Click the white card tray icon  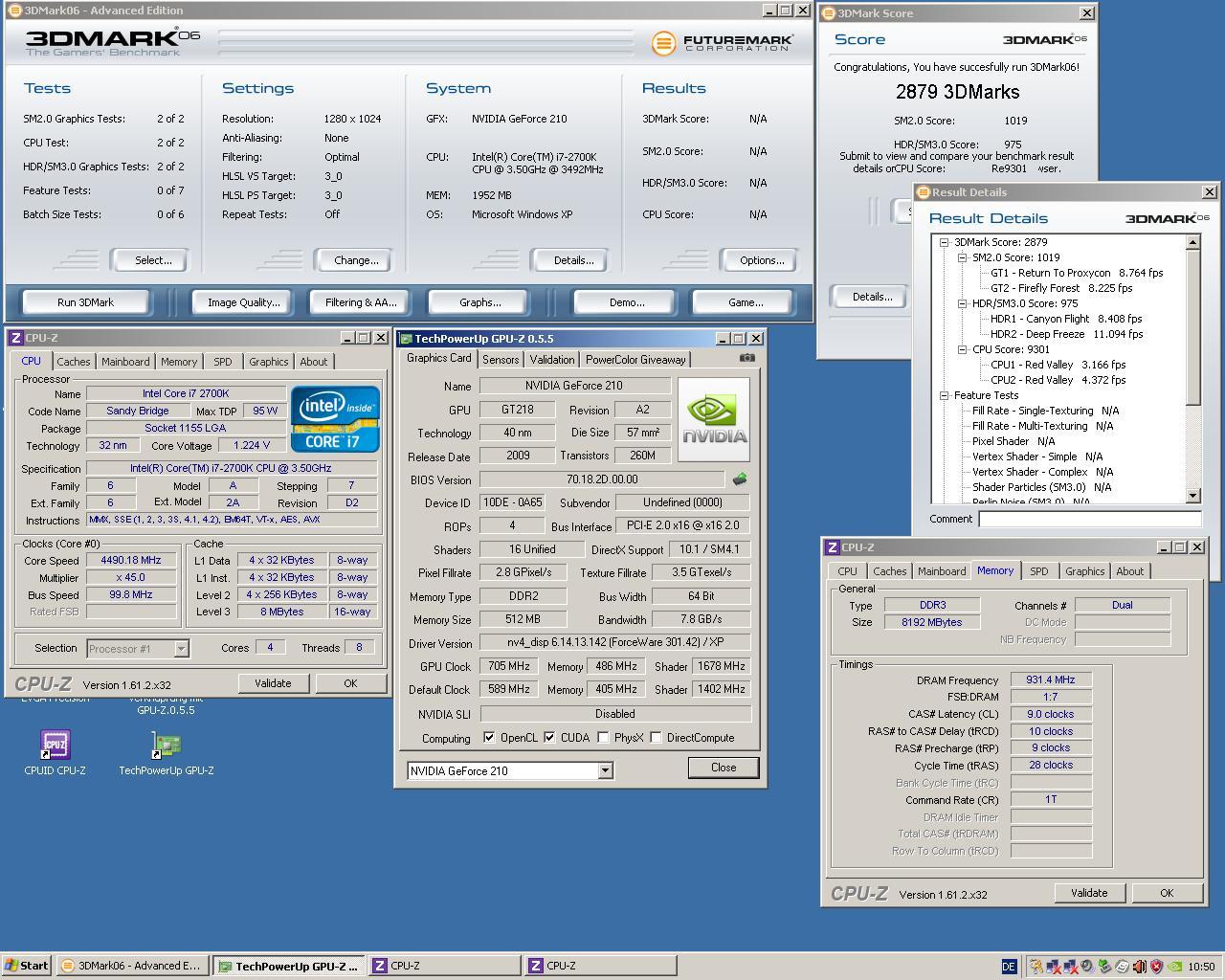[1122, 967]
